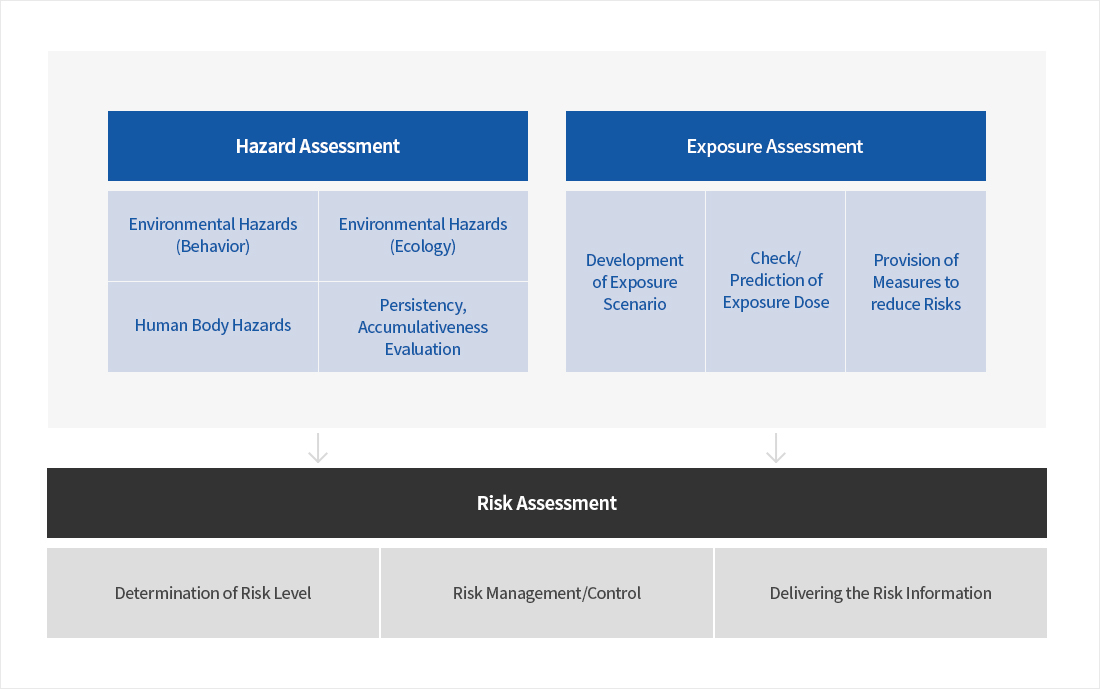Open Development of Exposure Scenario box
Screen dimensions: 1100x689
635,282
